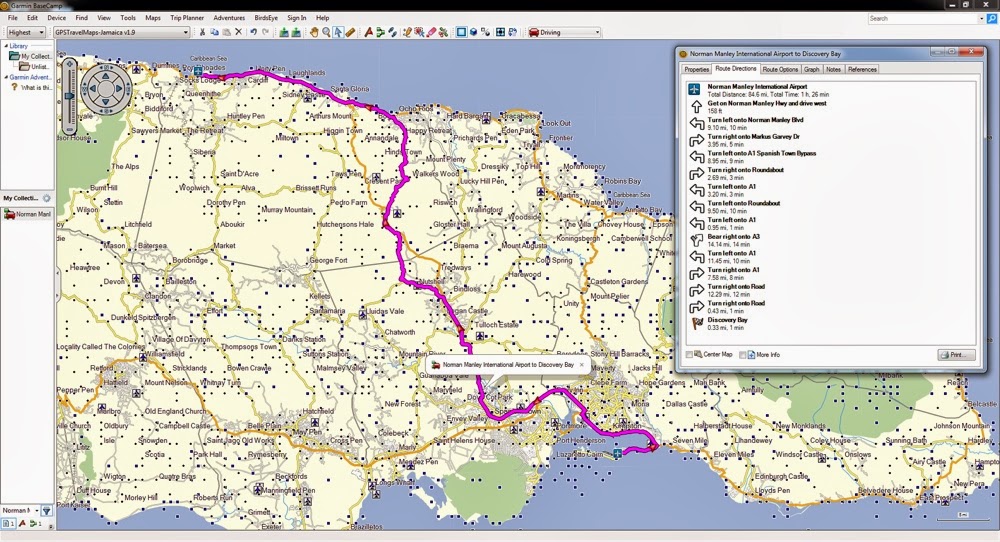Viewport: 1000px width, 542px height.
Task: Open the Search box dropdown arrow
Action: pyautogui.click(x=981, y=18)
